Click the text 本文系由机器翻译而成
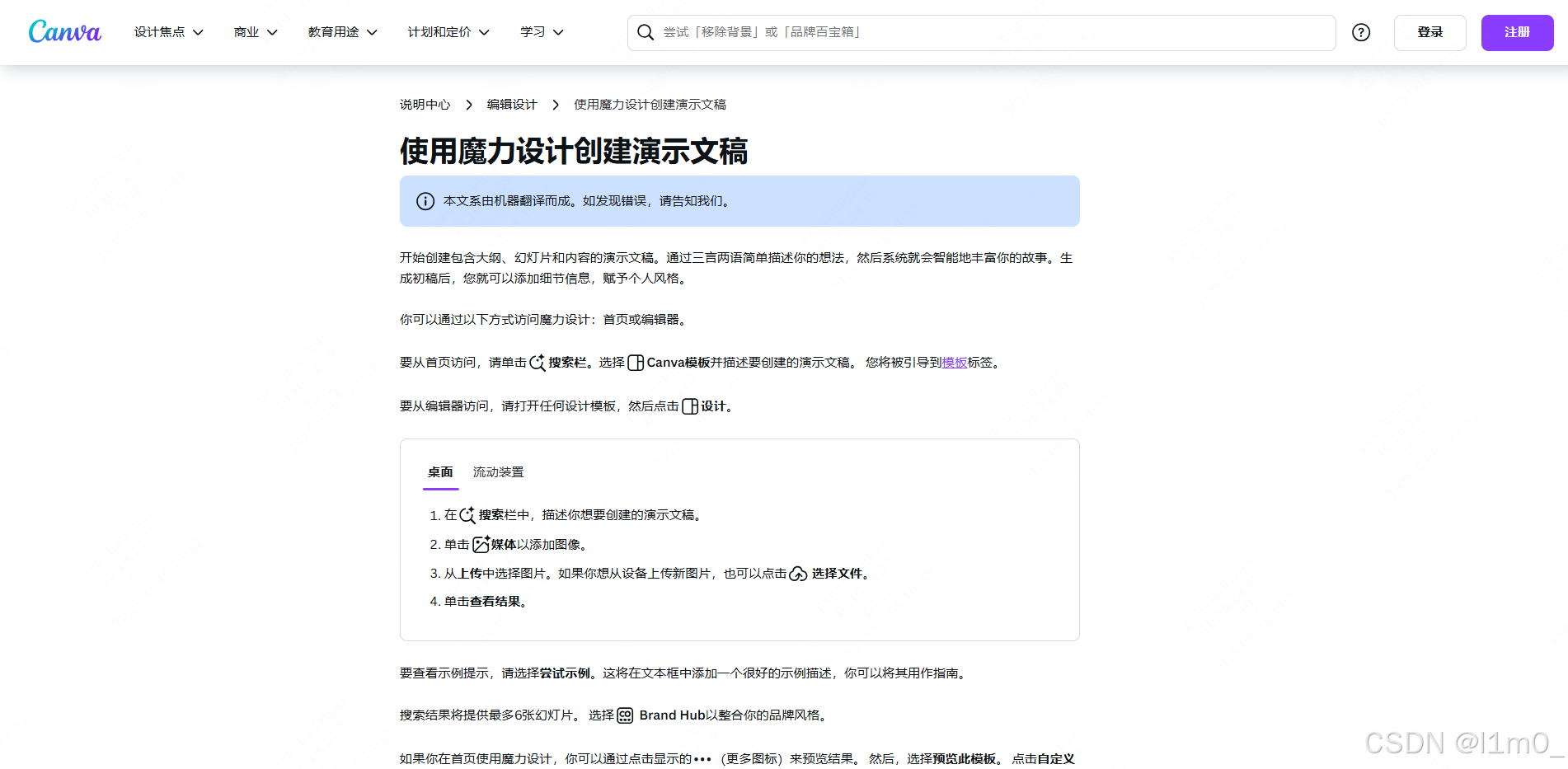Viewport: 1568px width, 769px height. pos(506,201)
